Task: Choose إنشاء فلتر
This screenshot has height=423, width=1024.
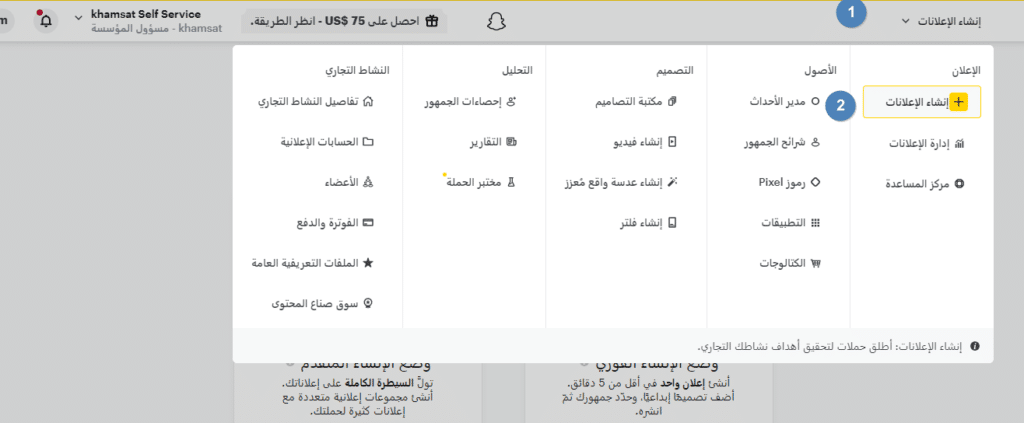Action: [649, 224]
